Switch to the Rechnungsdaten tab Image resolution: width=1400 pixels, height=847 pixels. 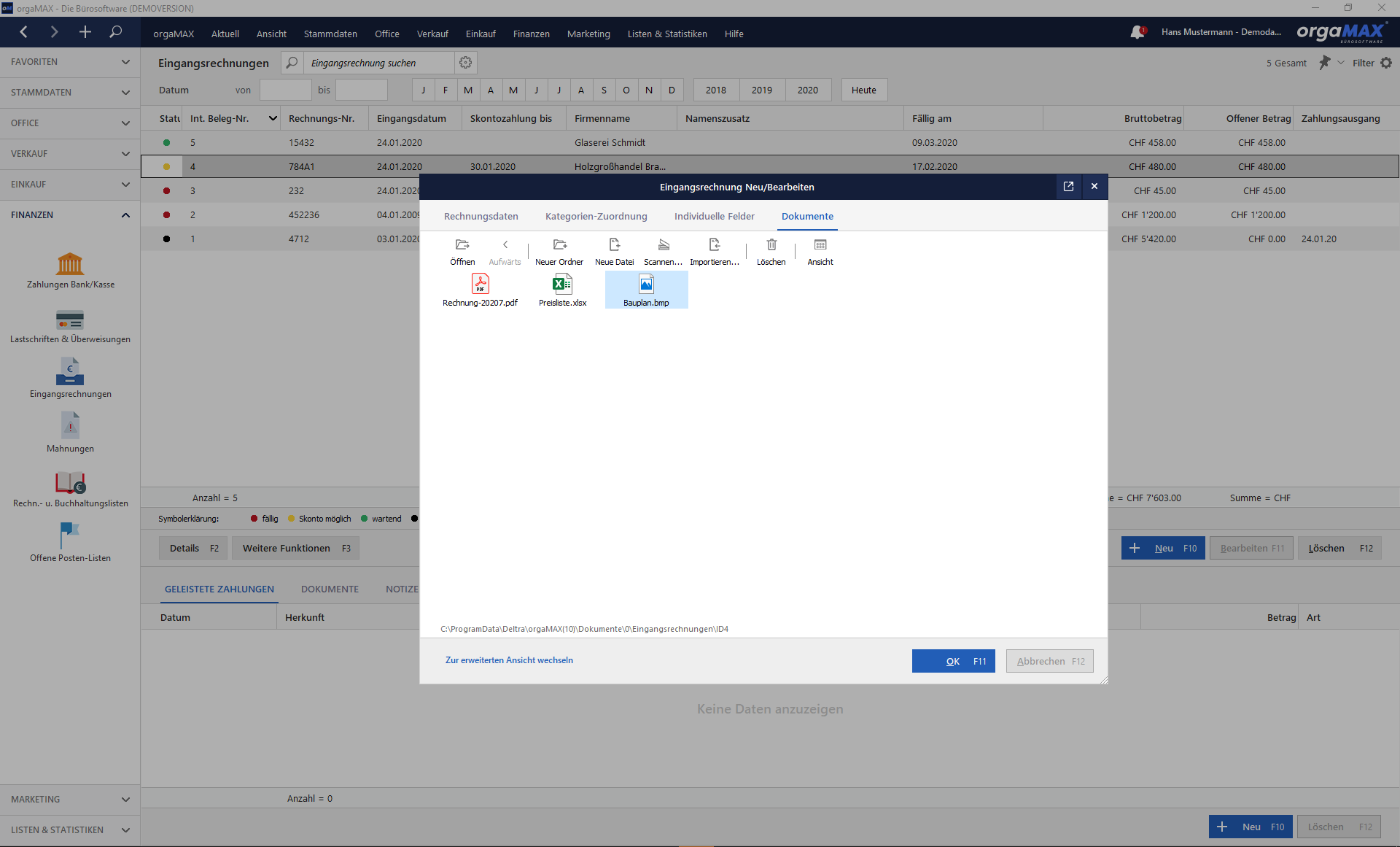481,217
